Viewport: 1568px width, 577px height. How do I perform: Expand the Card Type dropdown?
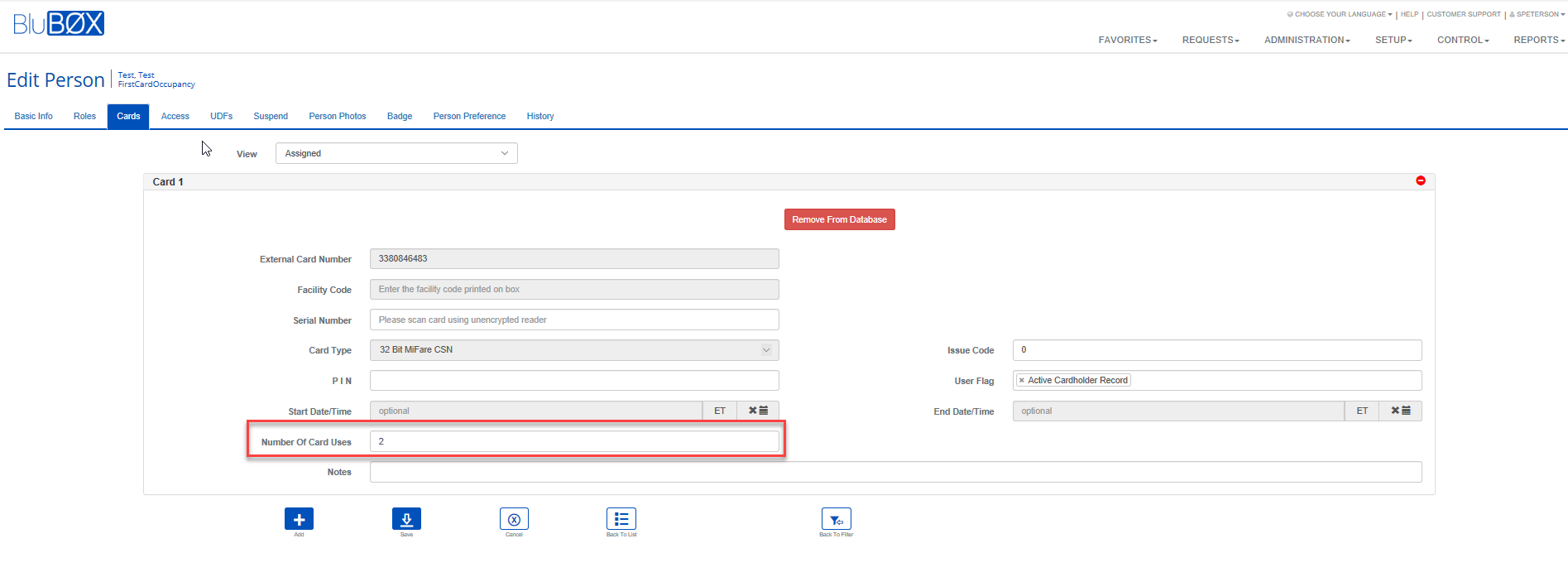click(x=574, y=350)
